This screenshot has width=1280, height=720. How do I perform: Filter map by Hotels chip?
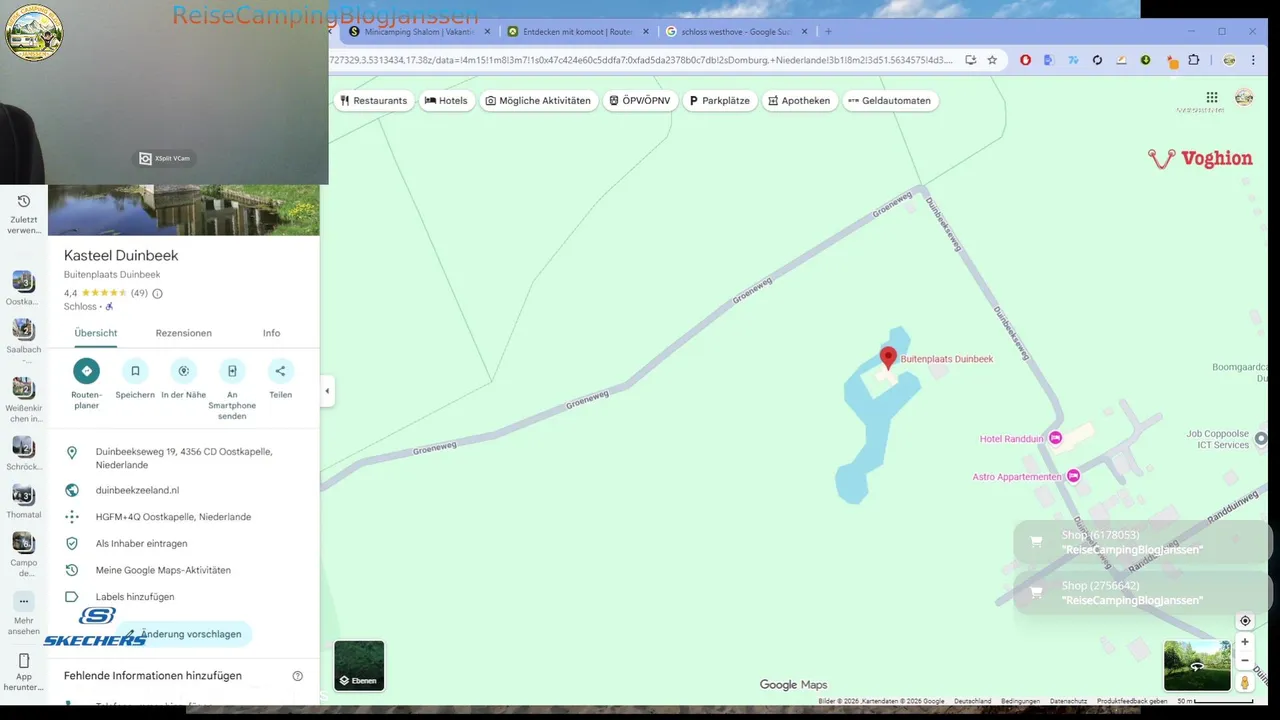tap(446, 101)
